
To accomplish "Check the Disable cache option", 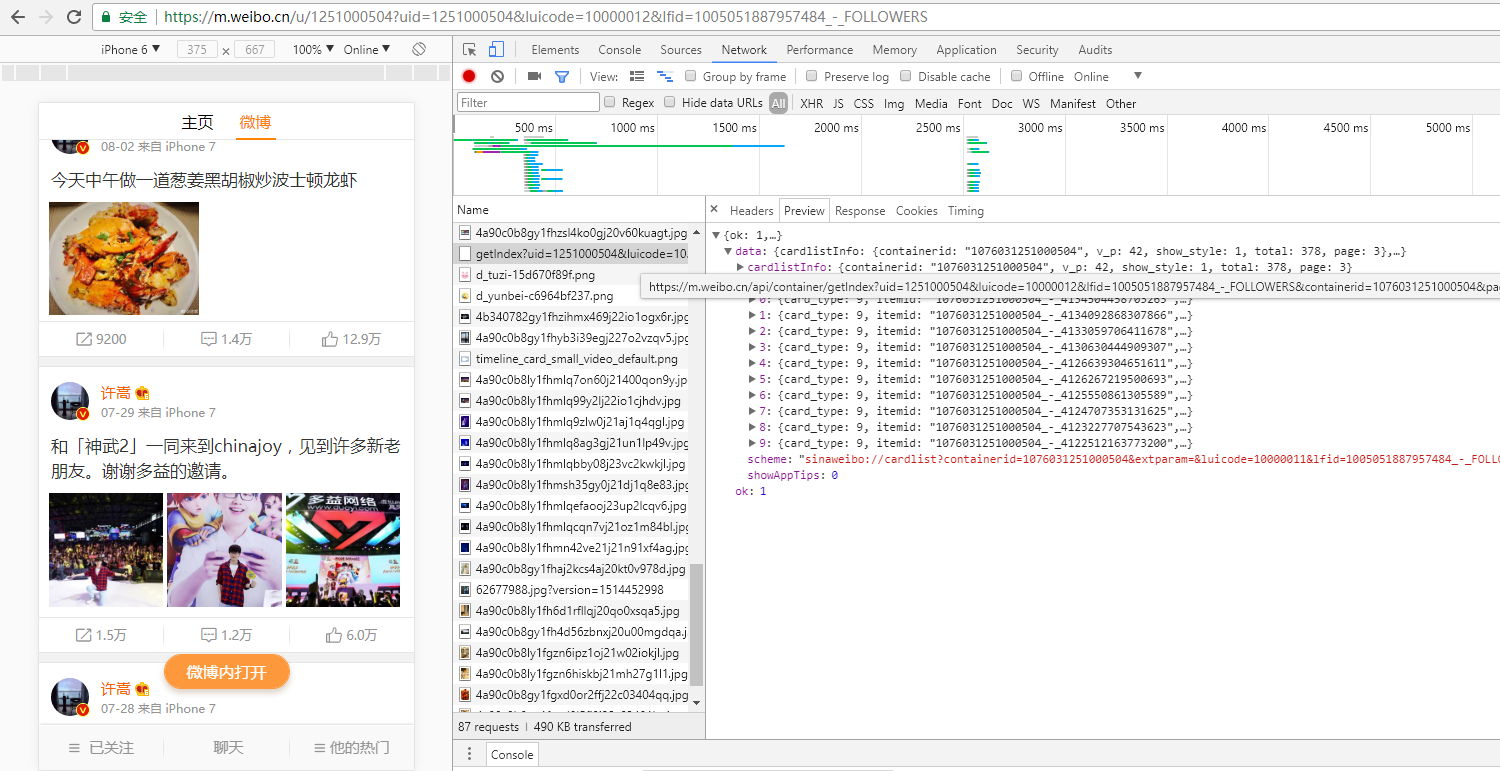I will coord(906,76).
